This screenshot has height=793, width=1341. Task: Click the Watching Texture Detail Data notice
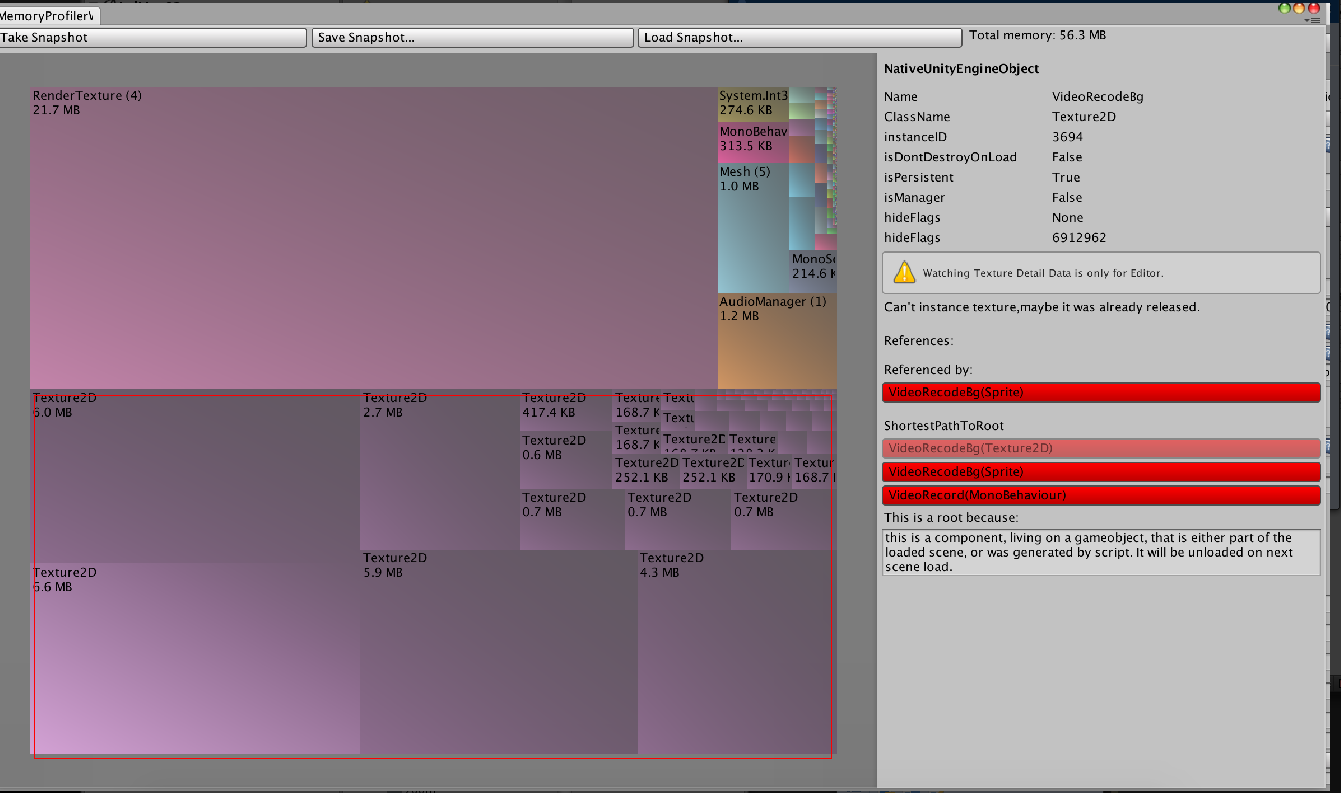tap(1101, 273)
